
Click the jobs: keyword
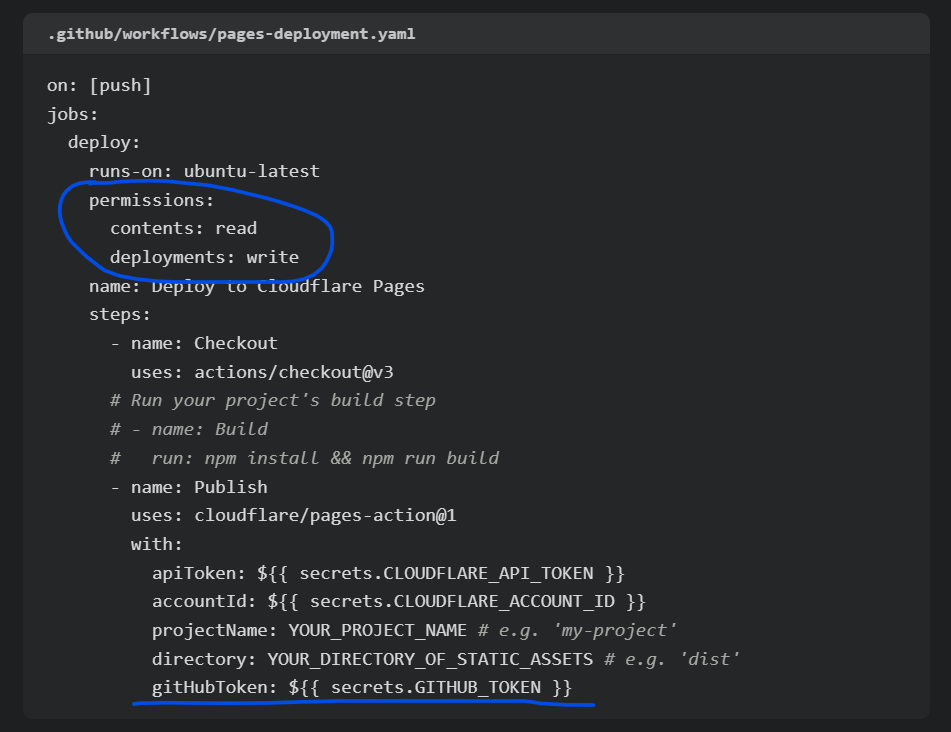(x=72, y=113)
